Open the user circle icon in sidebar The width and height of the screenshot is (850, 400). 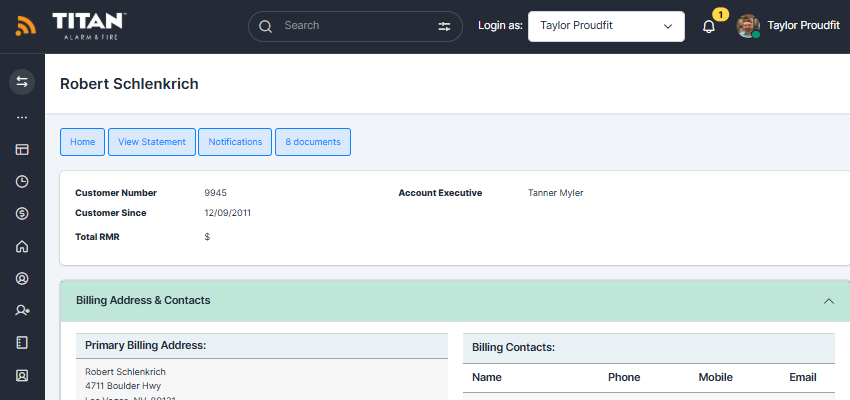pyautogui.click(x=22, y=279)
